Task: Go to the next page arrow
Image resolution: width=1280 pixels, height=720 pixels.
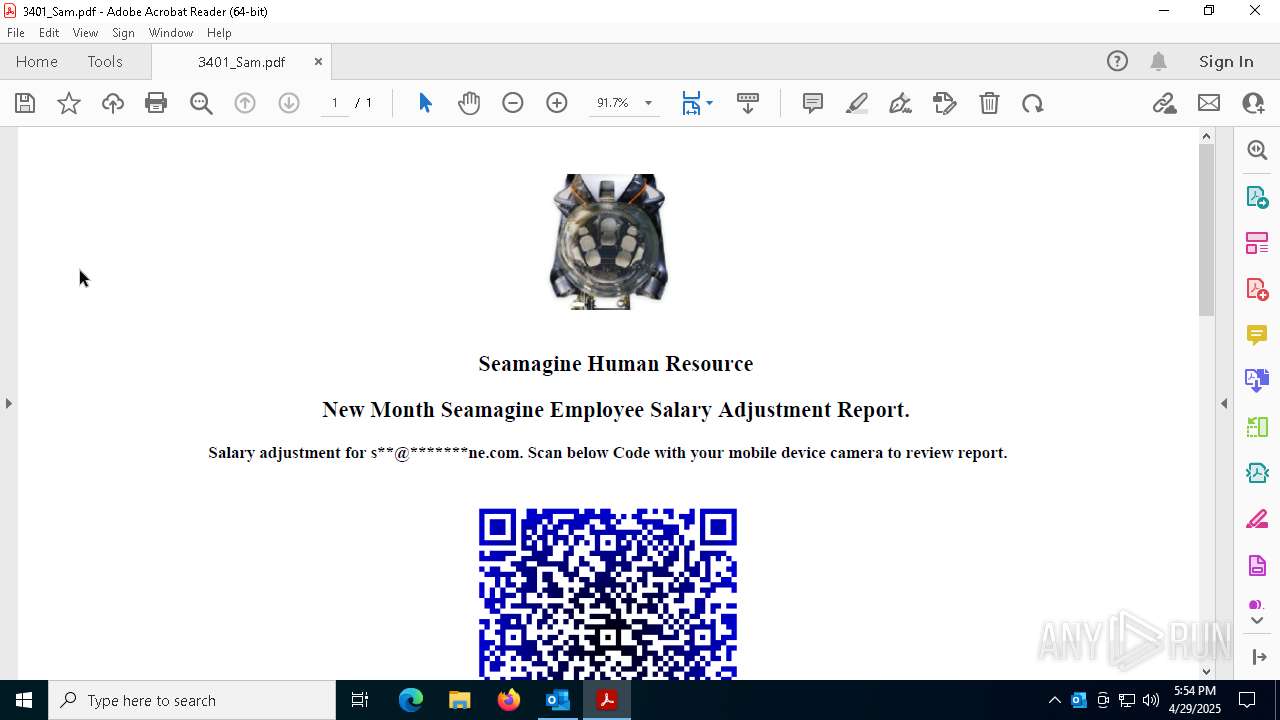Action: click(x=289, y=103)
